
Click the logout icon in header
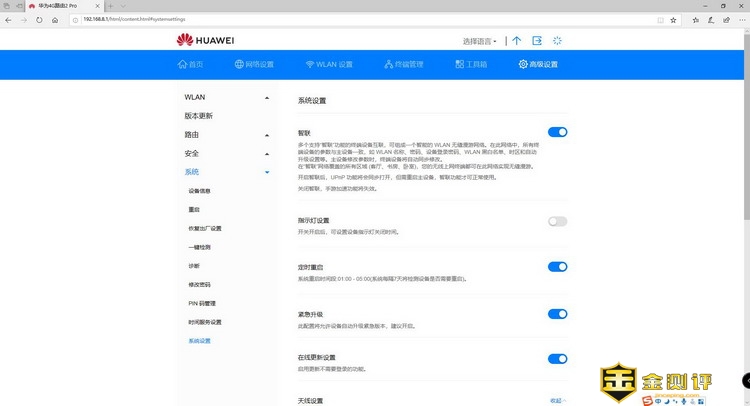click(537, 41)
